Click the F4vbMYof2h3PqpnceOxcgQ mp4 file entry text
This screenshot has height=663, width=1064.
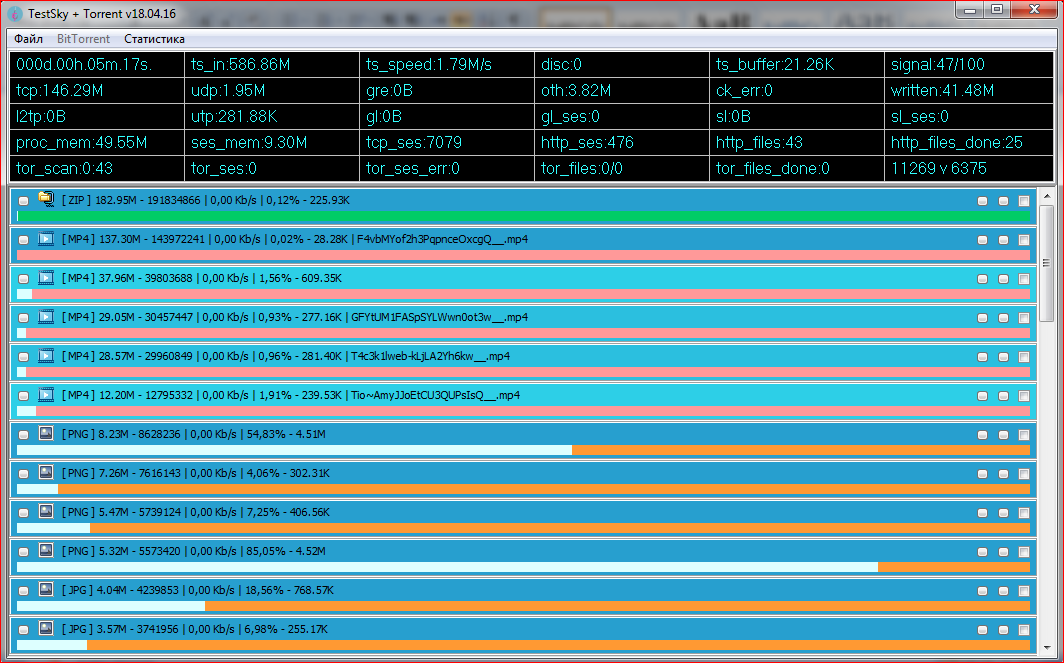[x=442, y=239]
